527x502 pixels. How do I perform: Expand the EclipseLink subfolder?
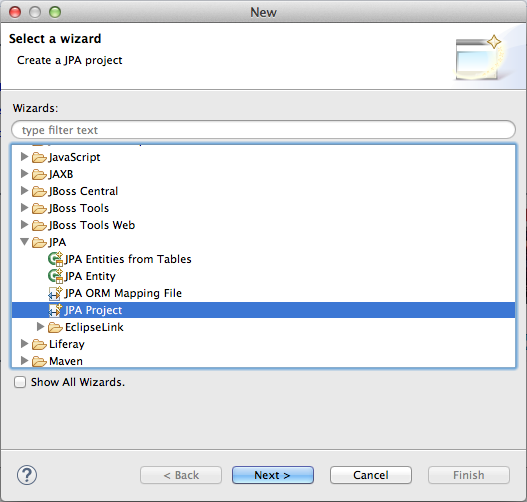click(x=40, y=327)
